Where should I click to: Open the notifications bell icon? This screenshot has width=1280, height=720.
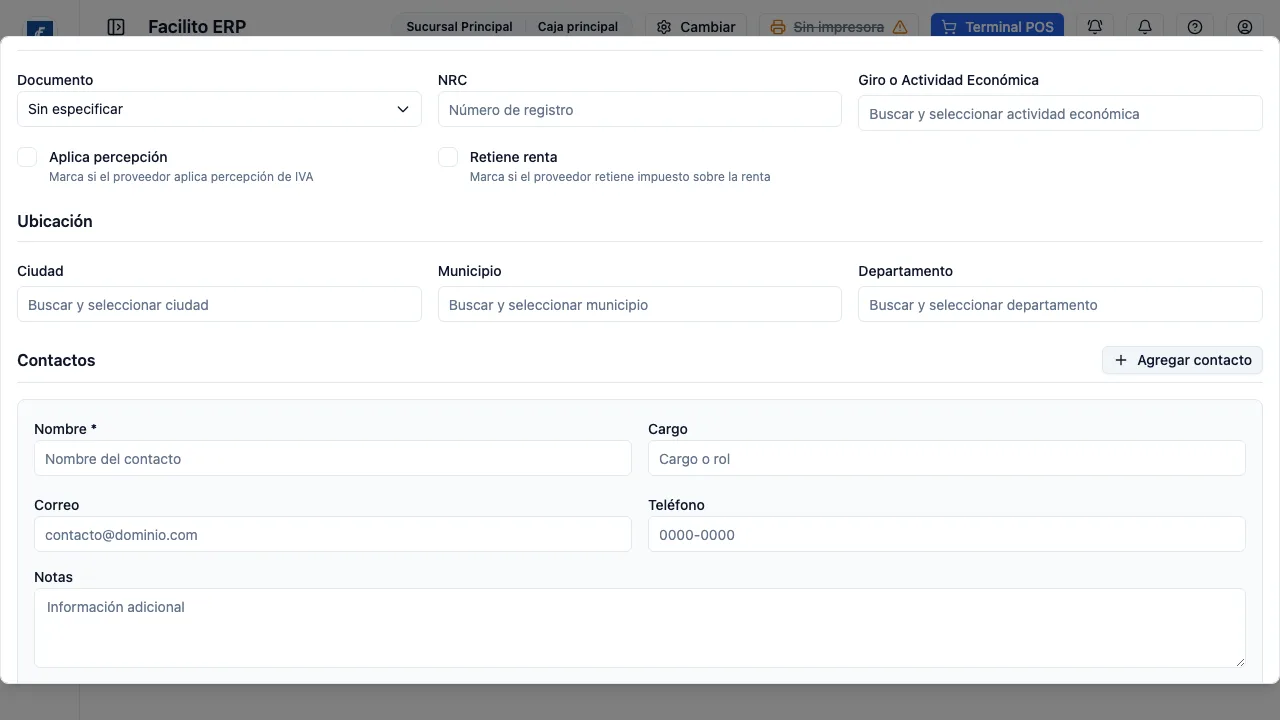point(1145,27)
